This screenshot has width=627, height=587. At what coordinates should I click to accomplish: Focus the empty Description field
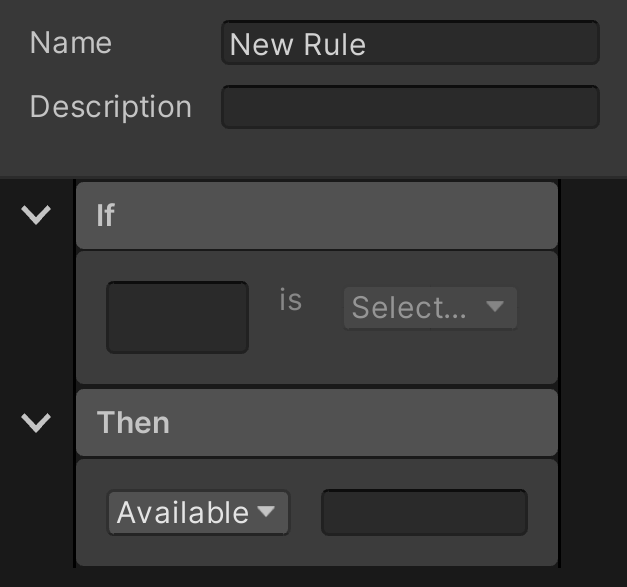pyautogui.click(x=410, y=107)
